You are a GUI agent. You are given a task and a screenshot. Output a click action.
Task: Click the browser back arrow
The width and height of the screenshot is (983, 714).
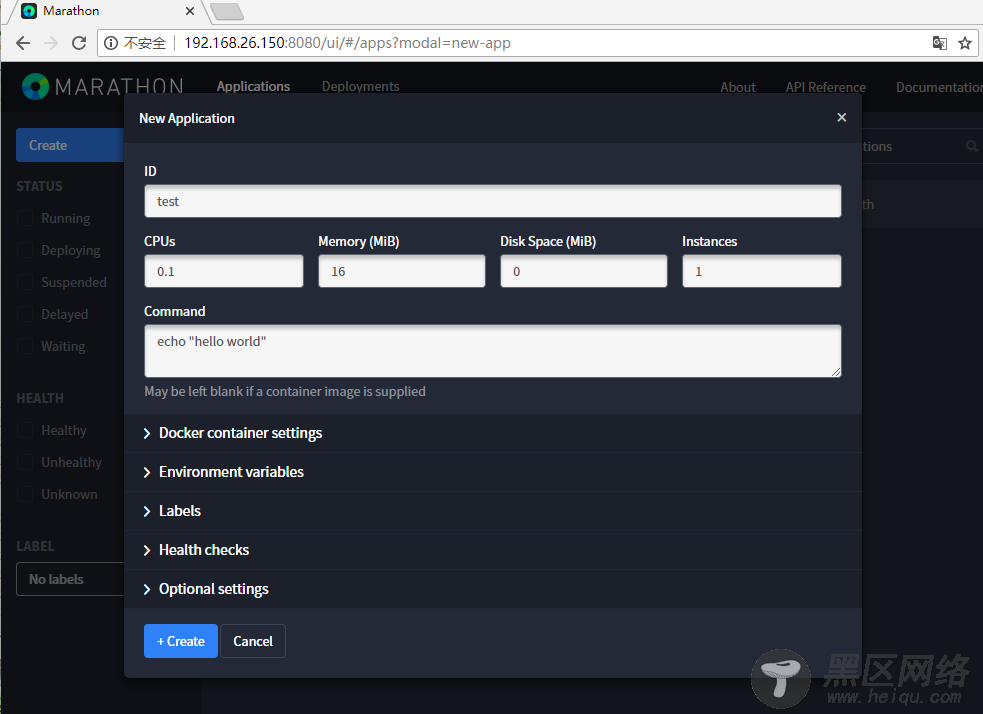click(x=23, y=43)
